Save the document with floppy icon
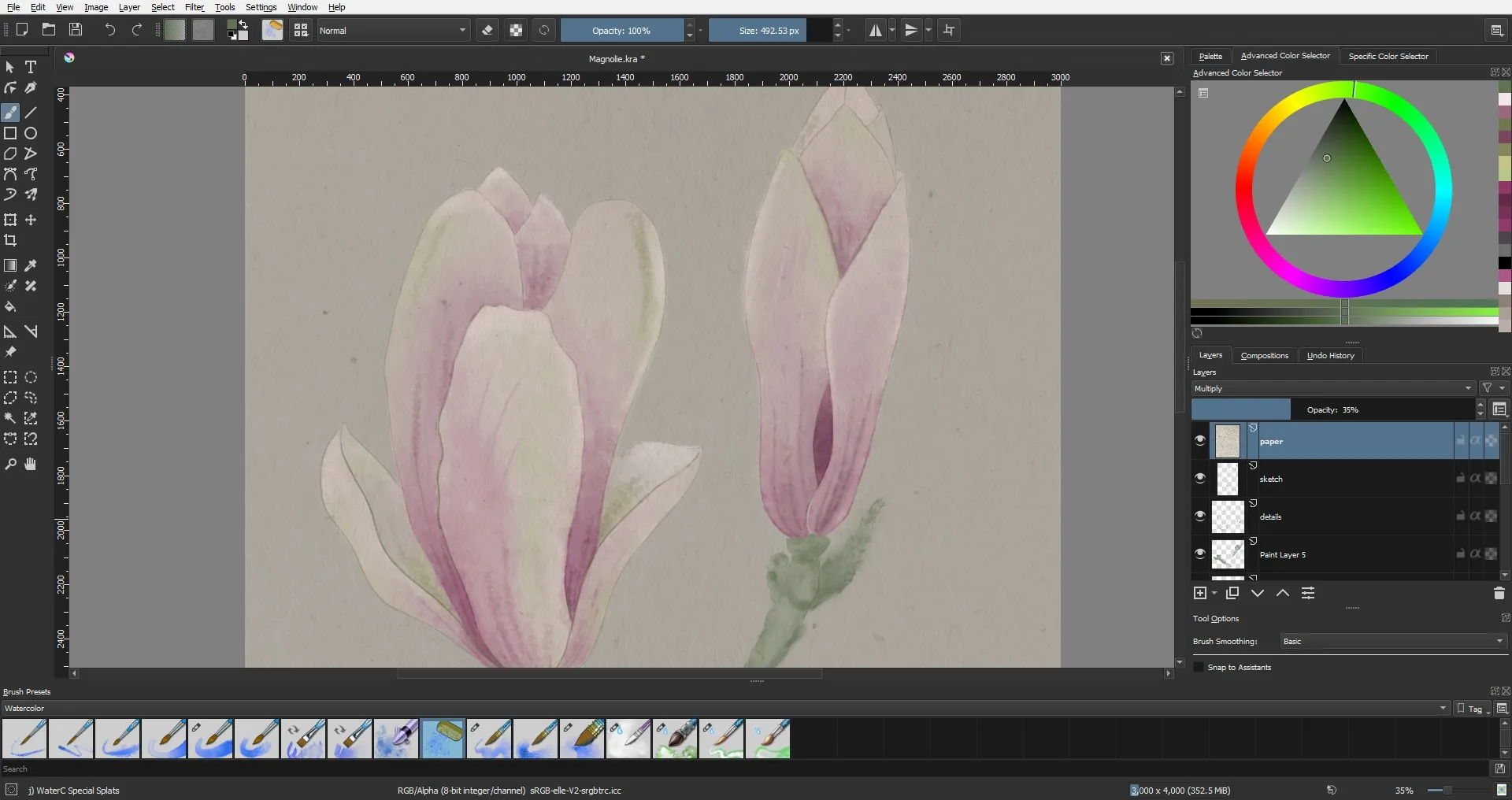This screenshot has width=1512, height=800. pos(76,30)
